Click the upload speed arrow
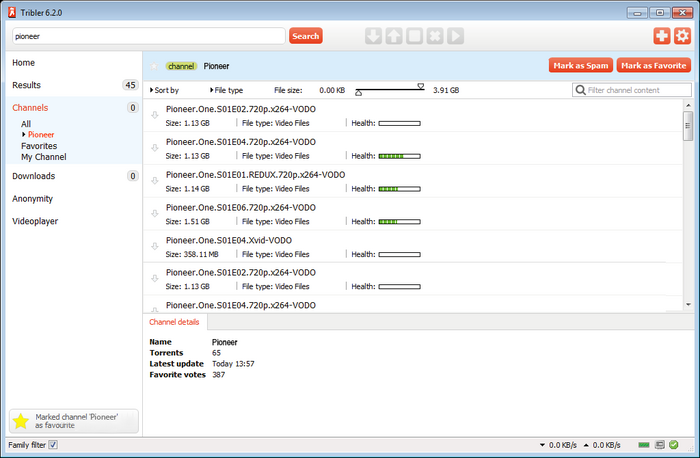This screenshot has width=700, height=458. [x=586, y=445]
